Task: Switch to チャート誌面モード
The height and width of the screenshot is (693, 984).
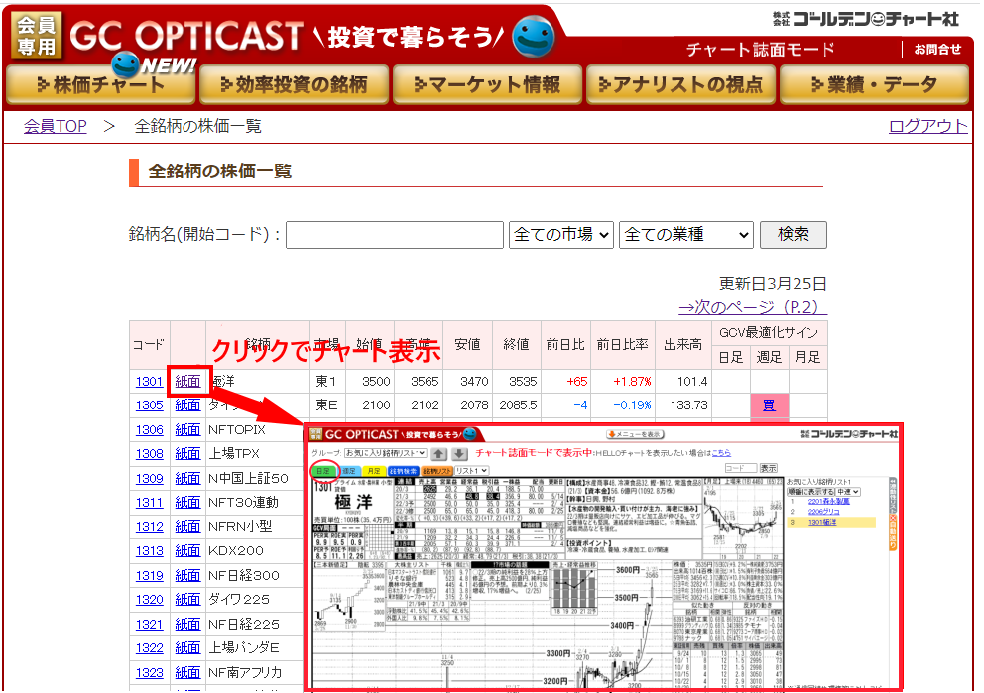Action: pyautogui.click(x=760, y=50)
